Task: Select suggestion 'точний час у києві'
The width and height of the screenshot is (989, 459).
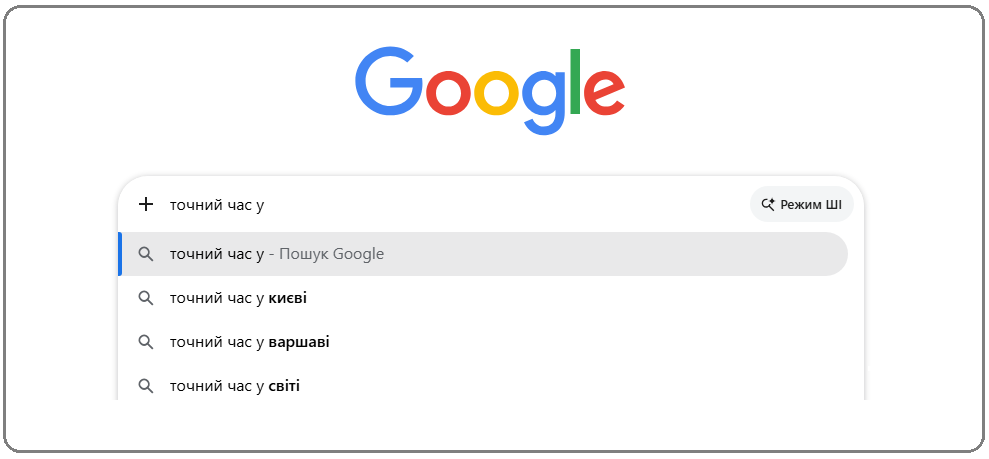Action: (239, 298)
